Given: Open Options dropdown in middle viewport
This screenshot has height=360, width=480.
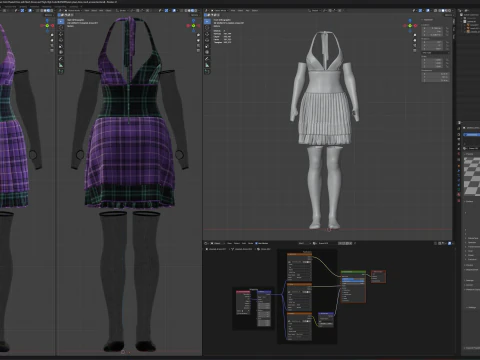Looking at the screenshot, I should [195, 15].
